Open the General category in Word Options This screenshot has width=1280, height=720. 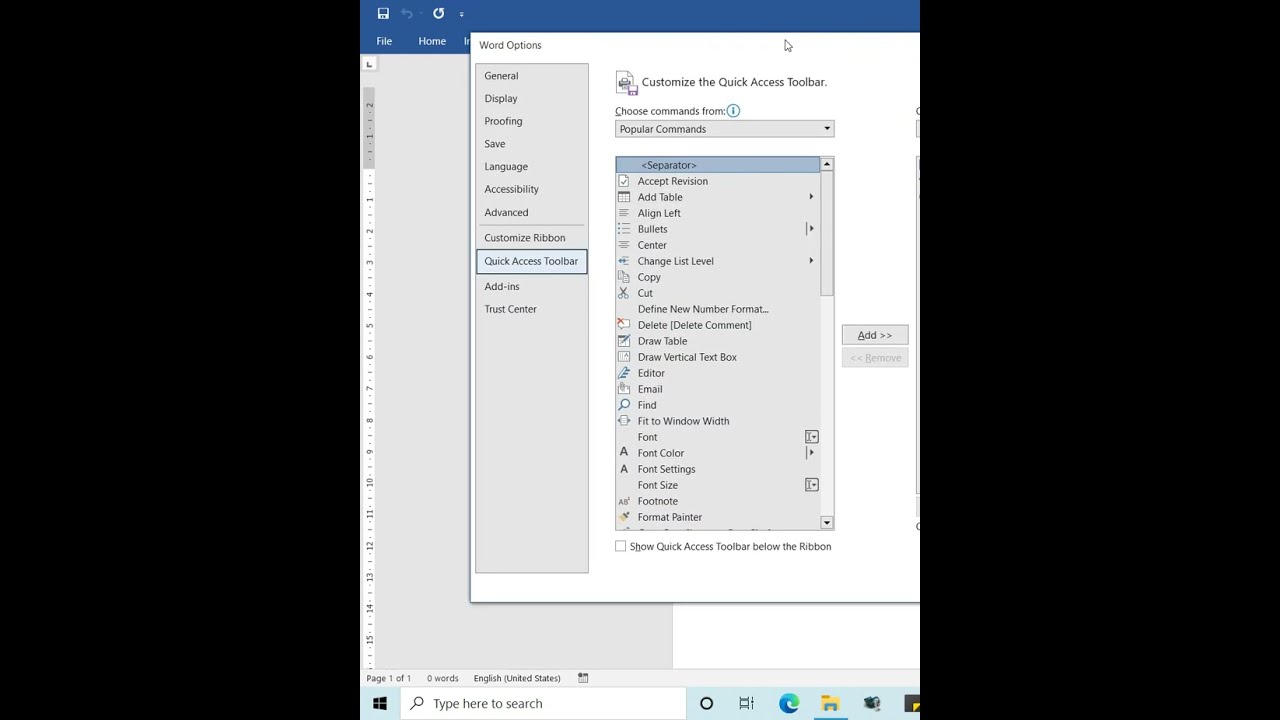coord(501,76)
